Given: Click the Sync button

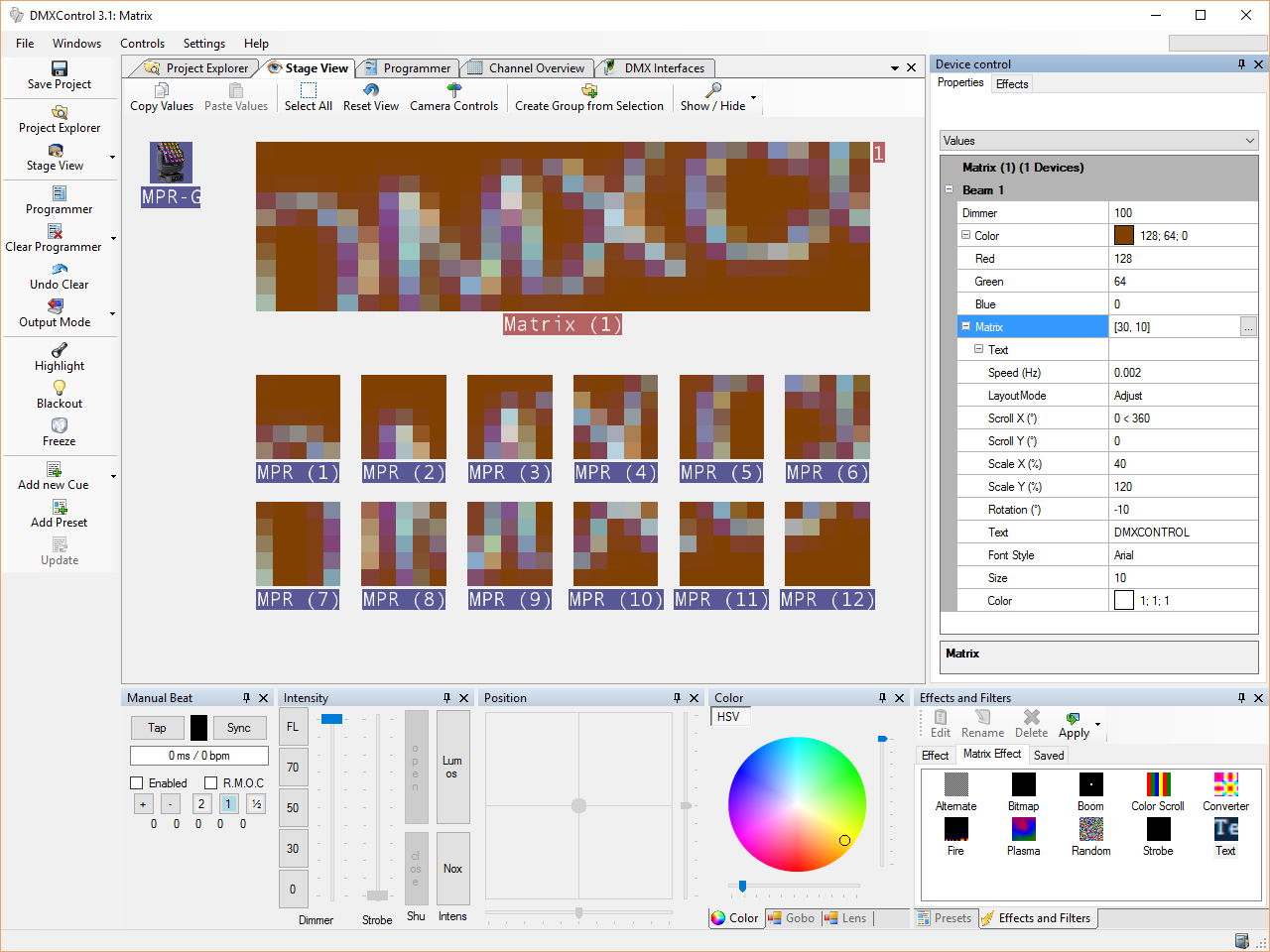Looking at the screenshot, I should coord(239,728).
